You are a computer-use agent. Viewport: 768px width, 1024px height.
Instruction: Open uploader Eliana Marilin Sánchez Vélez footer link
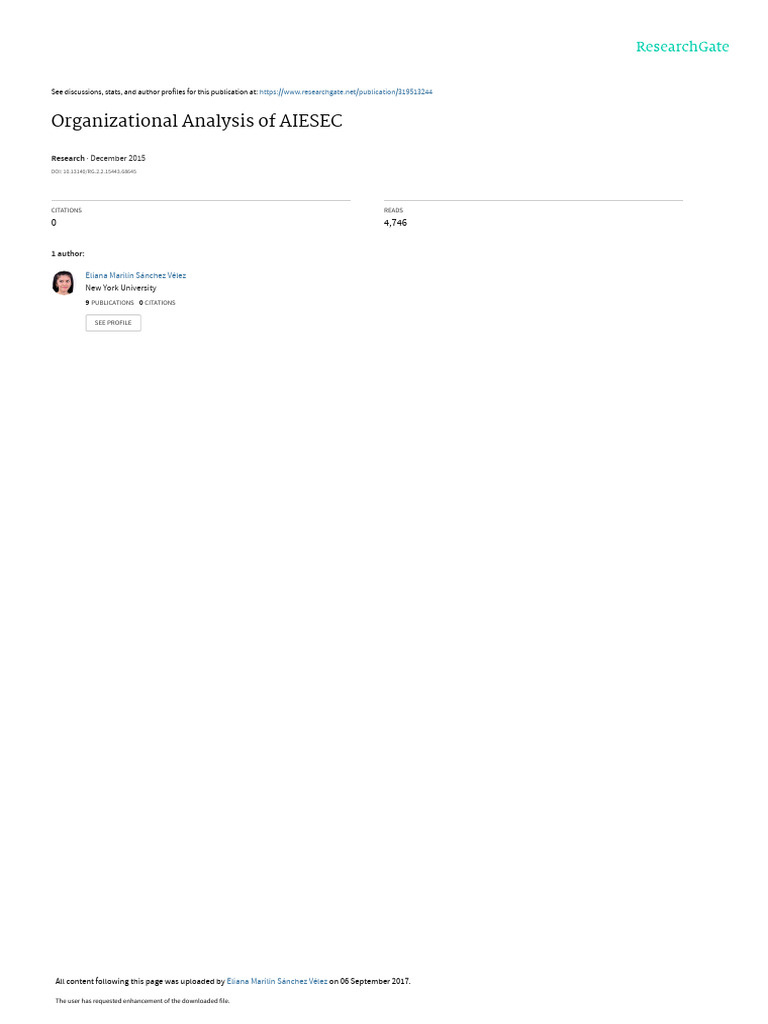(x=277, y=981)
